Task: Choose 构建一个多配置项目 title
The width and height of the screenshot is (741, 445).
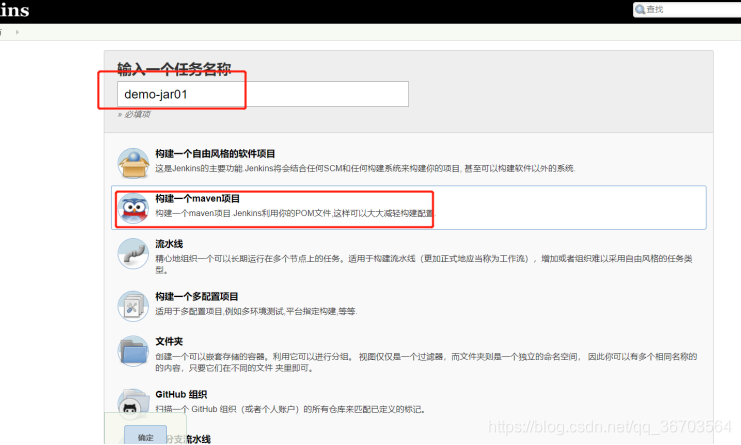Action: [x=197, y=296]
